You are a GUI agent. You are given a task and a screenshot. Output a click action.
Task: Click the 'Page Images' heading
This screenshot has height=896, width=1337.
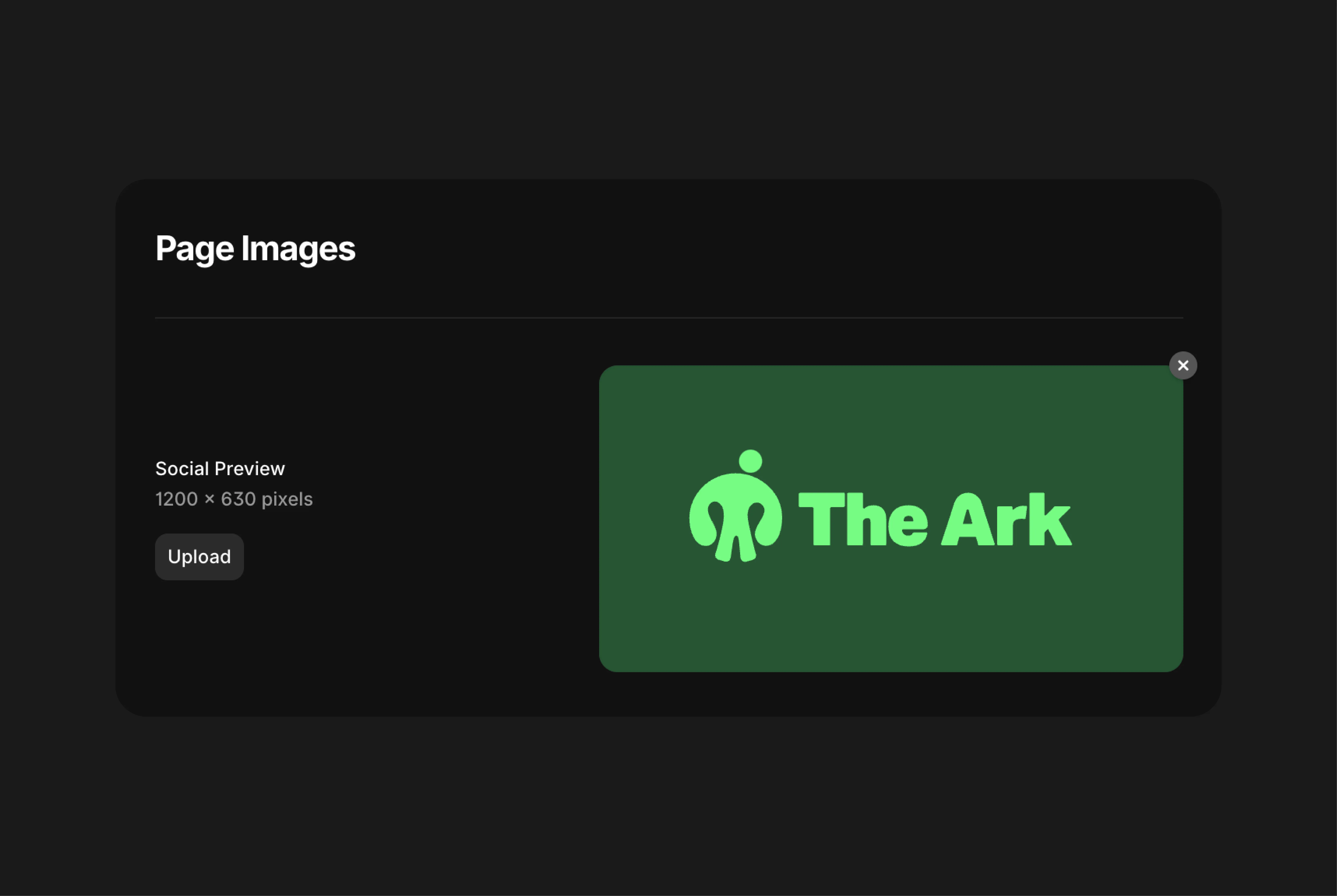(x=255, y=248)
